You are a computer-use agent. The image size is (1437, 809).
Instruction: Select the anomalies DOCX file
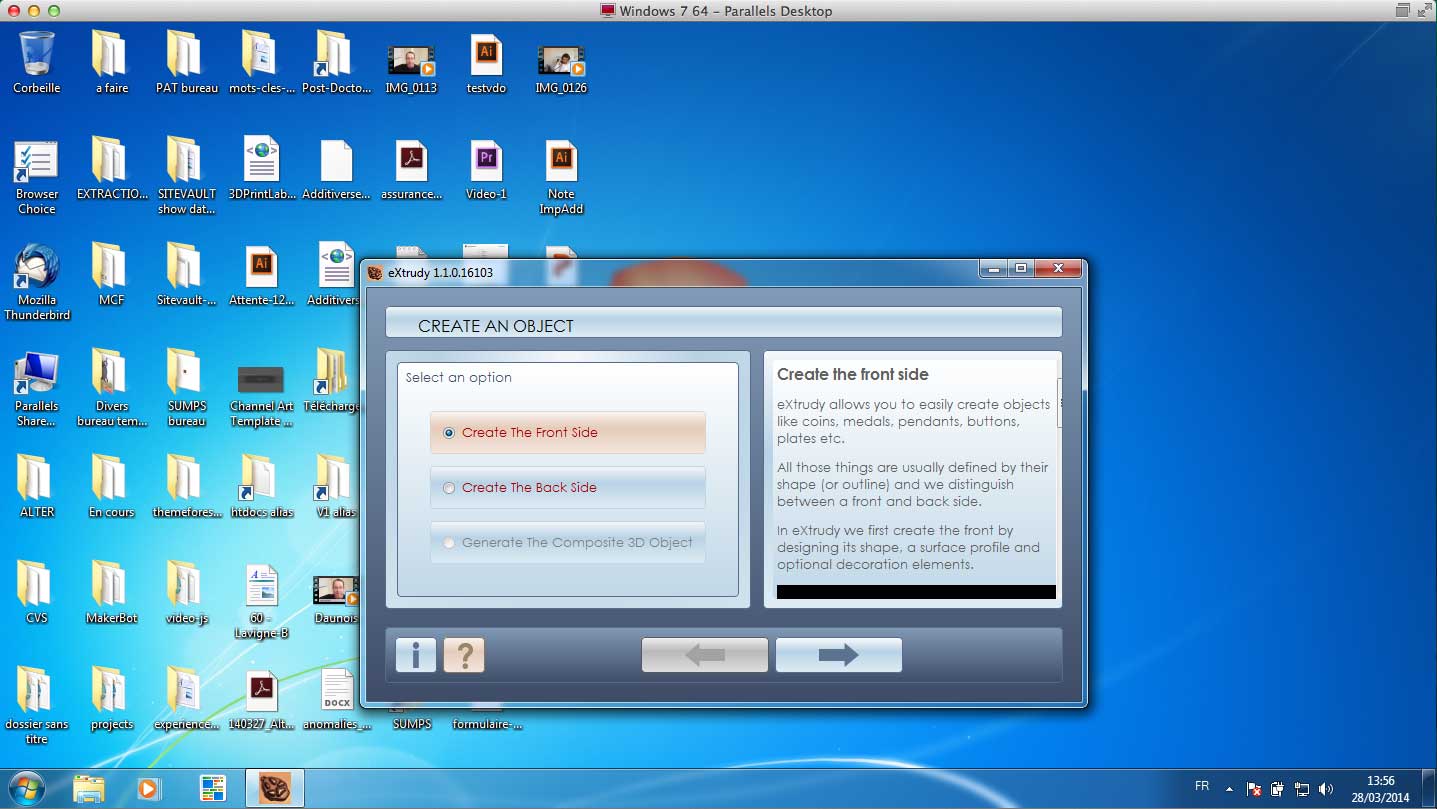pyautogui.click(x=337, y=700)
